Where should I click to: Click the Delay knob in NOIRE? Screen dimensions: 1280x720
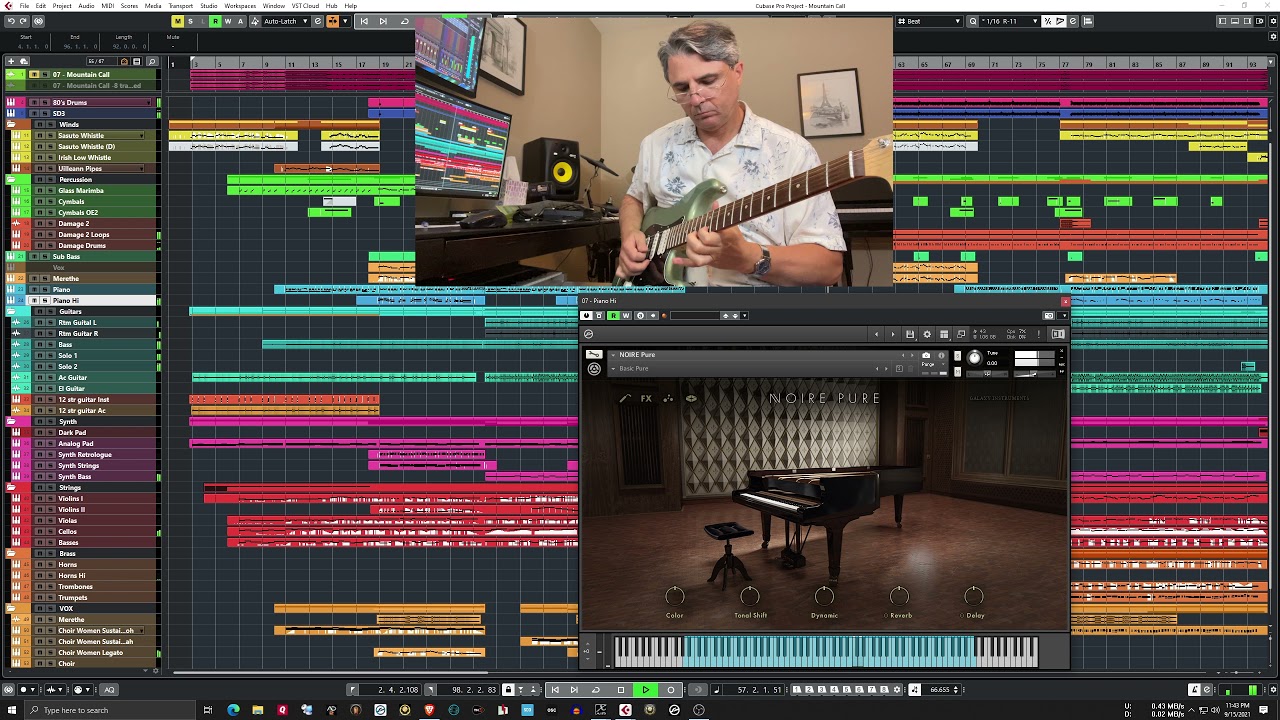click(x=974, y=596)
